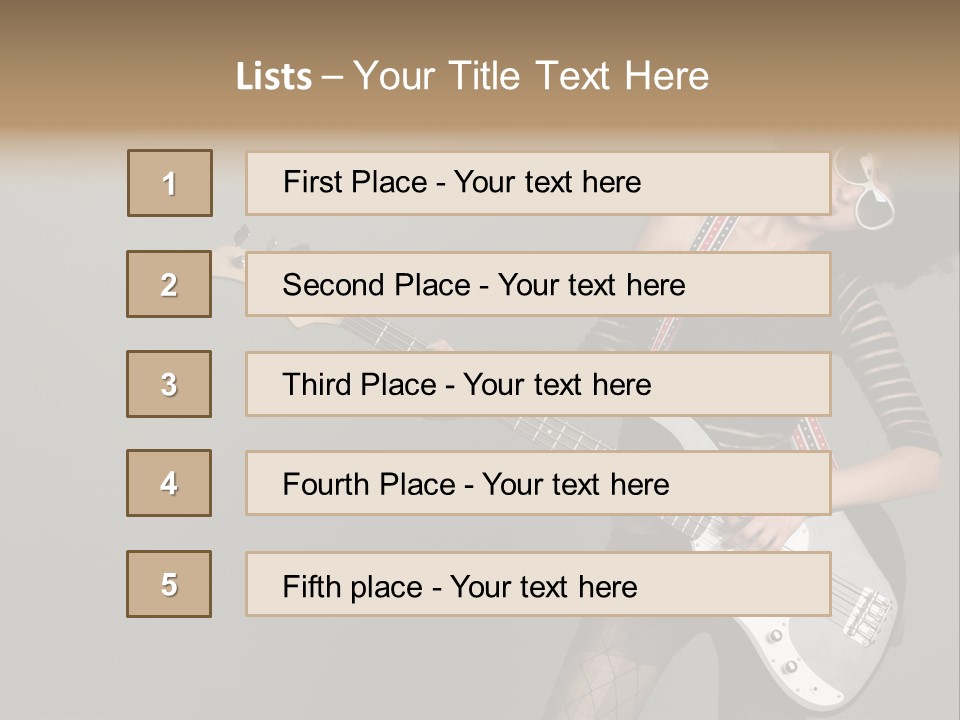Image resolution: width=960 pixels, height=720 pixels.
Task: Click 'Third Place - Your text here' box
Action: 538,384
